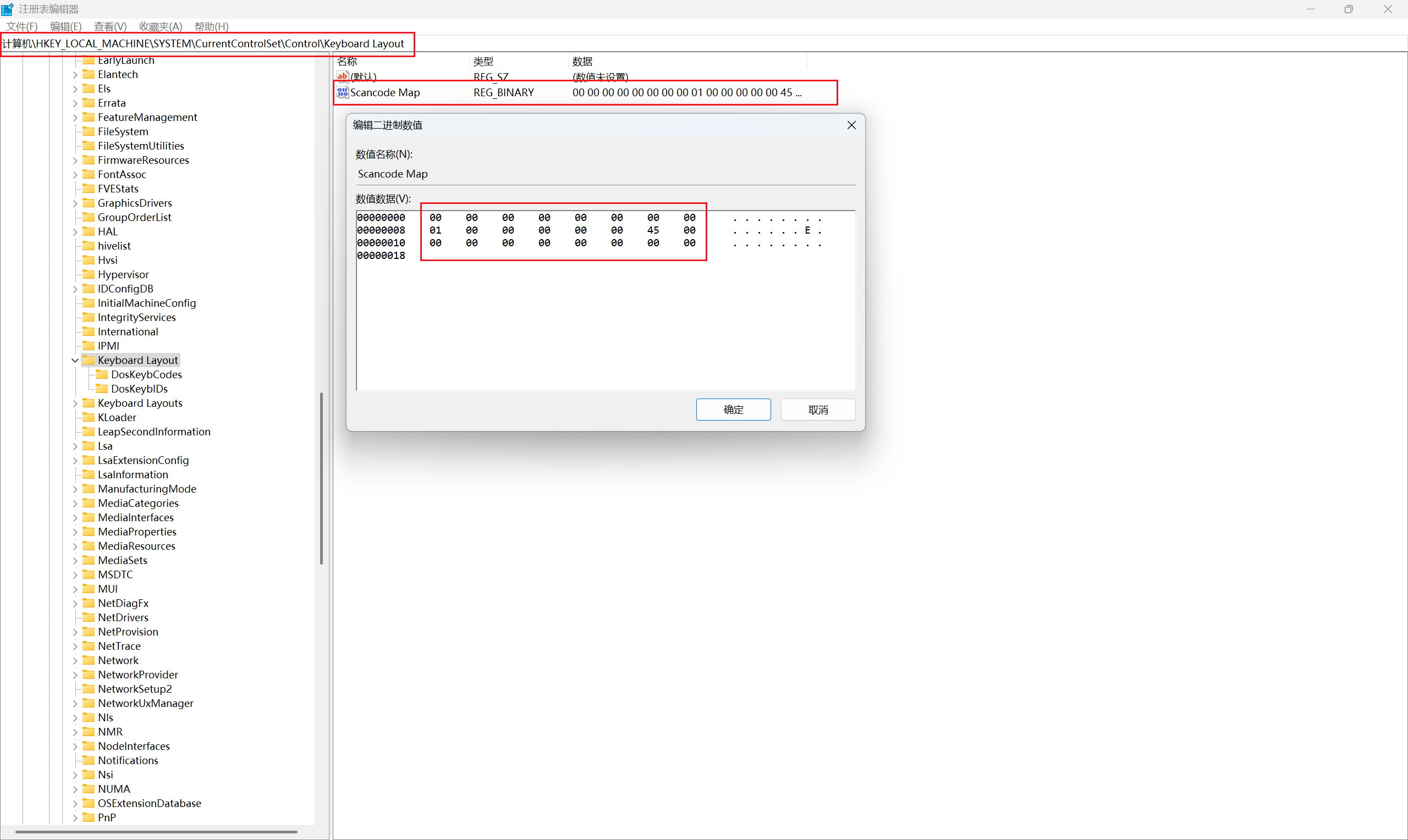
Task: Click the Registry Editor app icon in title bar
Action: [x=7, y=9]
